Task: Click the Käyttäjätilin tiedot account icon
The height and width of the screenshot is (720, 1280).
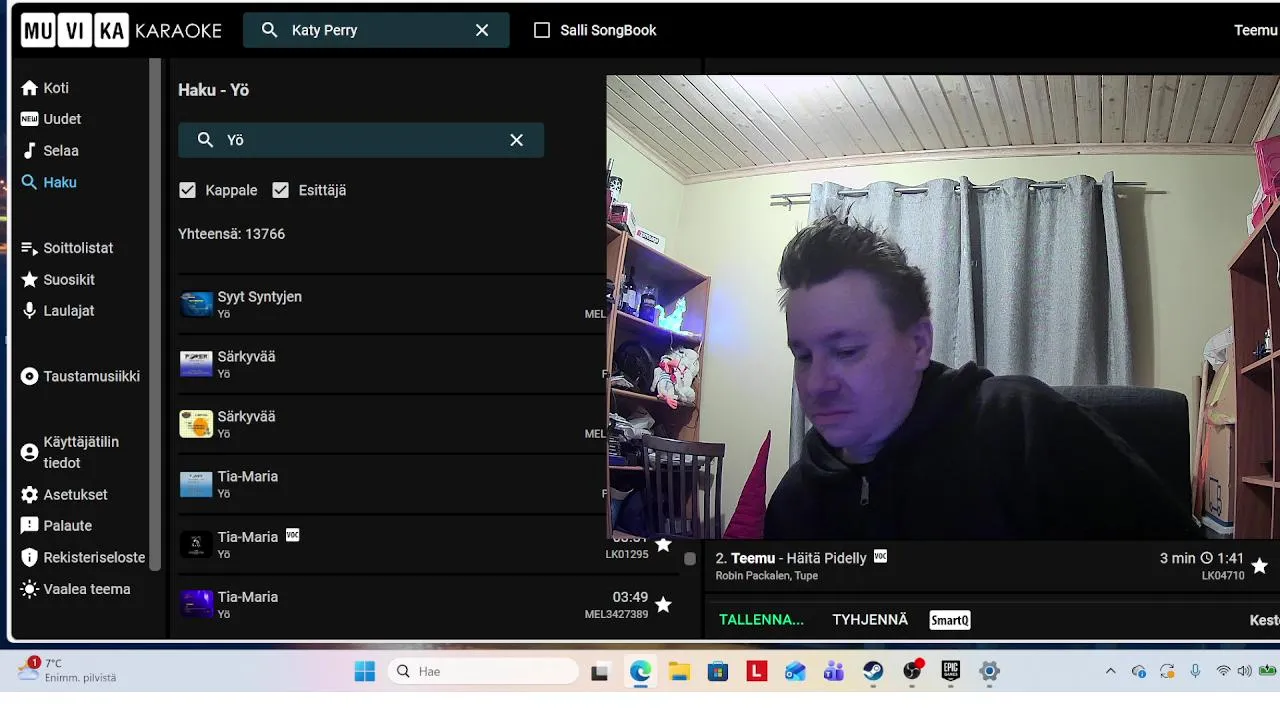Action: (29, 452)
